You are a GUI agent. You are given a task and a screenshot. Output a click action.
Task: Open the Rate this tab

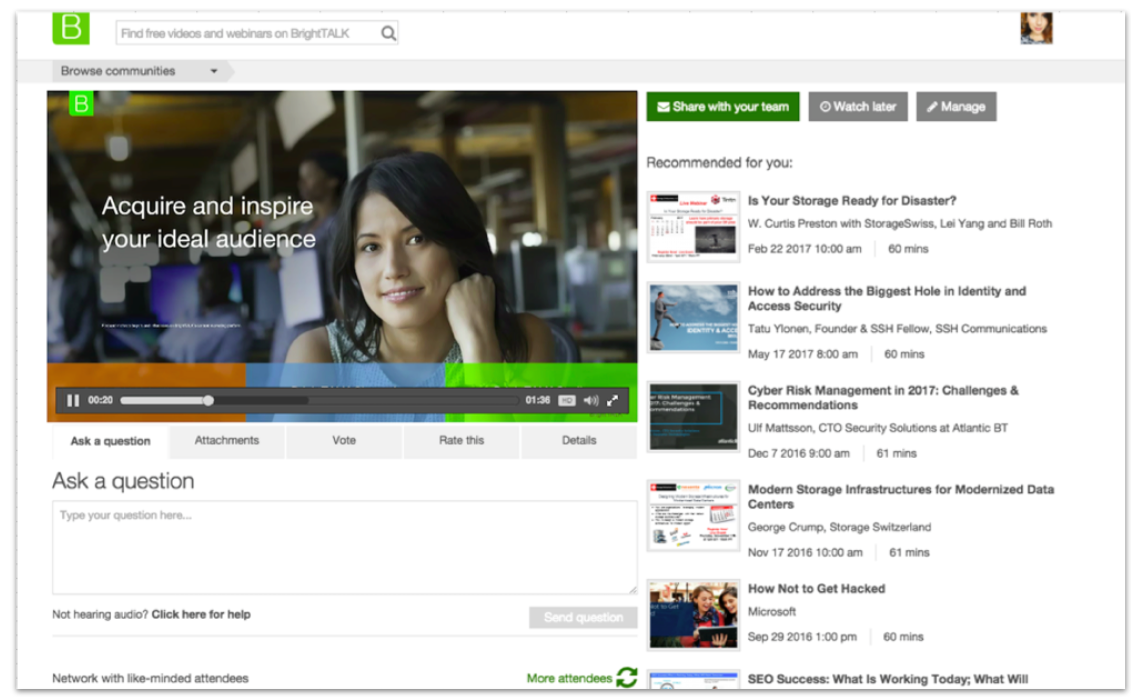461,440
